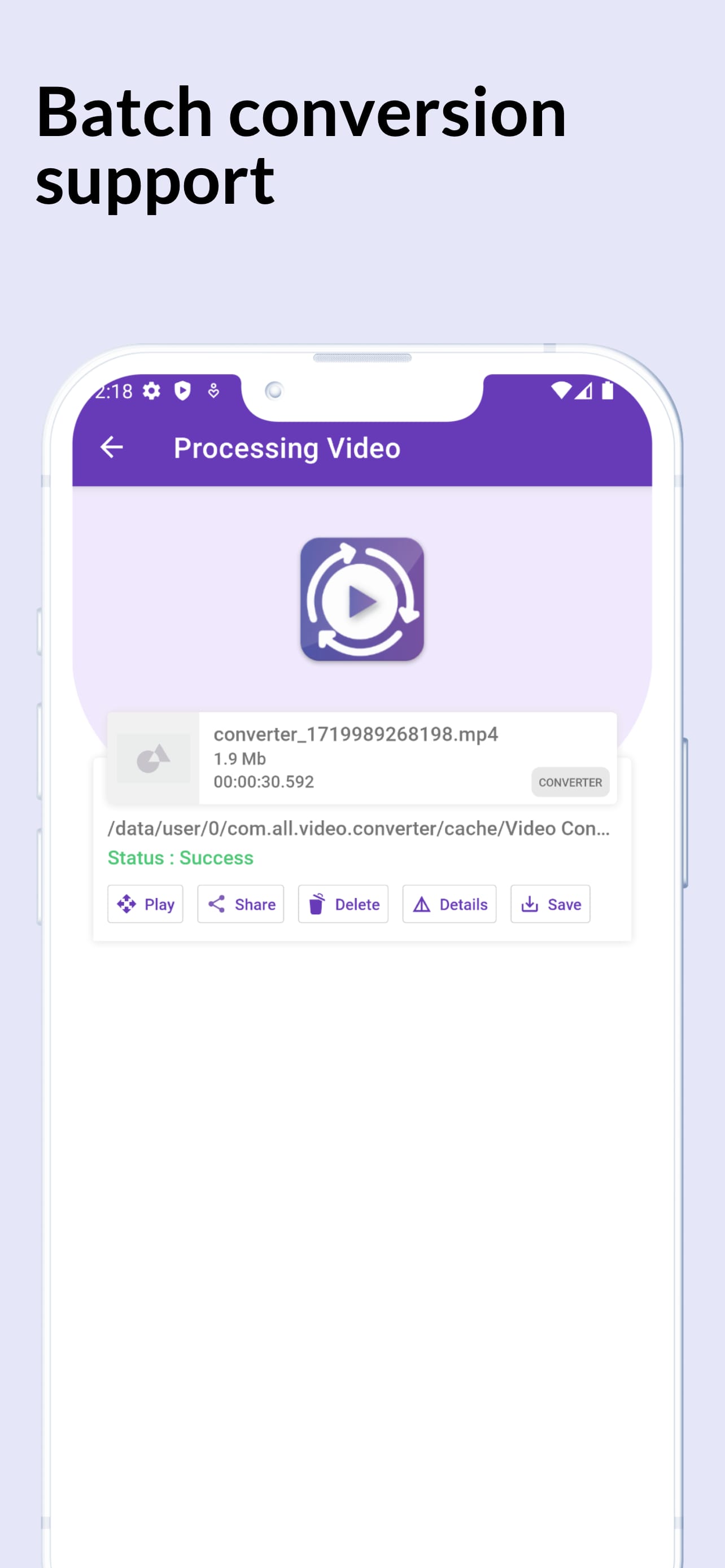725x1568 pixels.
Task: Share the converted mp4 file
Action: (241, 904)
